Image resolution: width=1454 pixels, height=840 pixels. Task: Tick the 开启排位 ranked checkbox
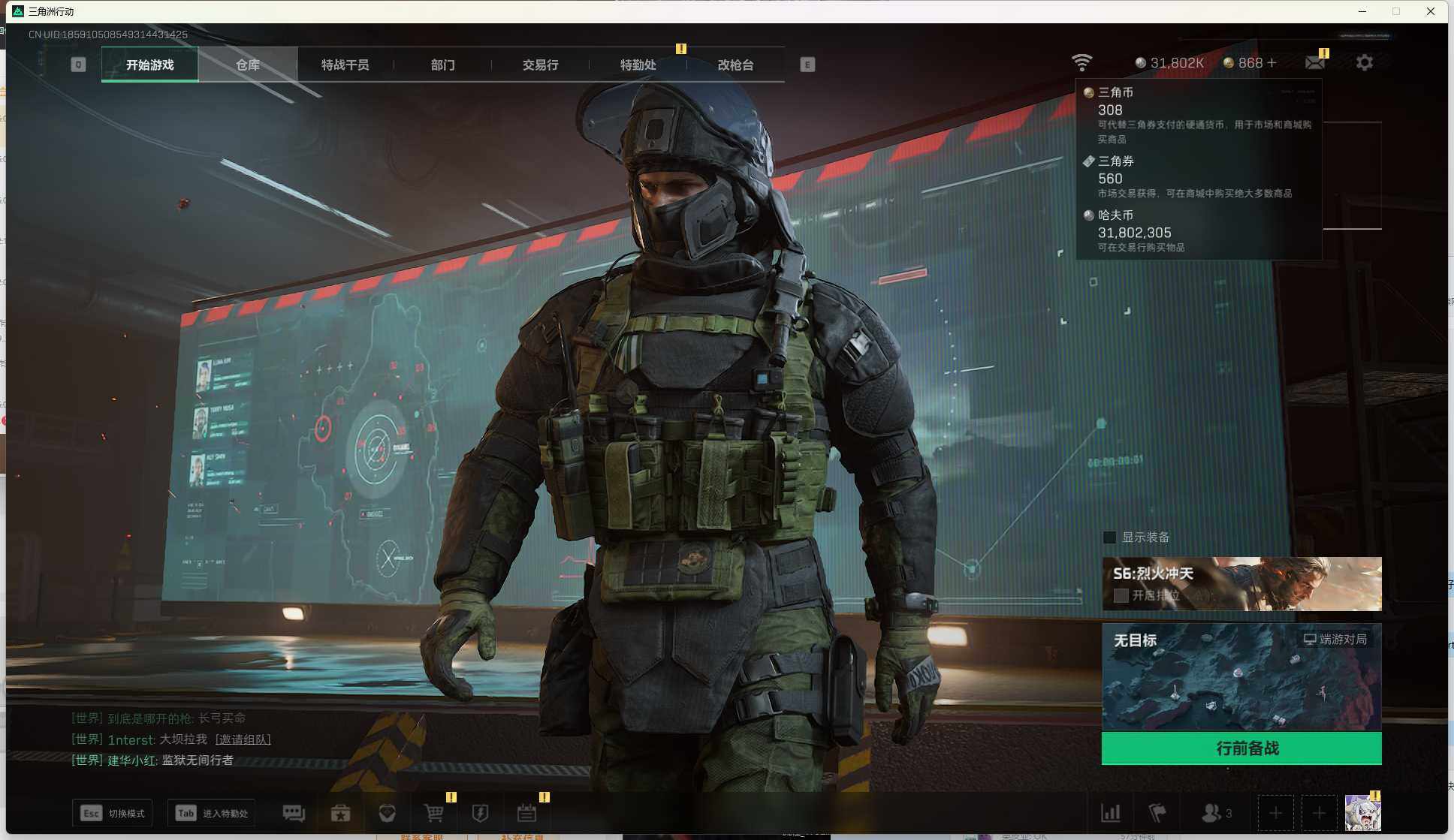[1121, 595]
